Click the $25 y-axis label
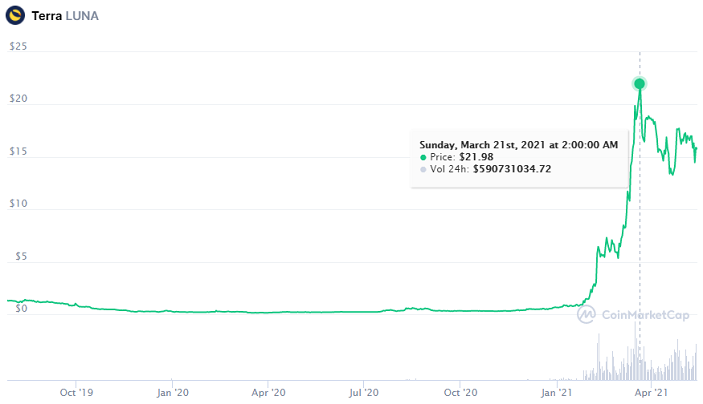Image resolution: width=703 pixels, height=404 pixels. [17, 46]
